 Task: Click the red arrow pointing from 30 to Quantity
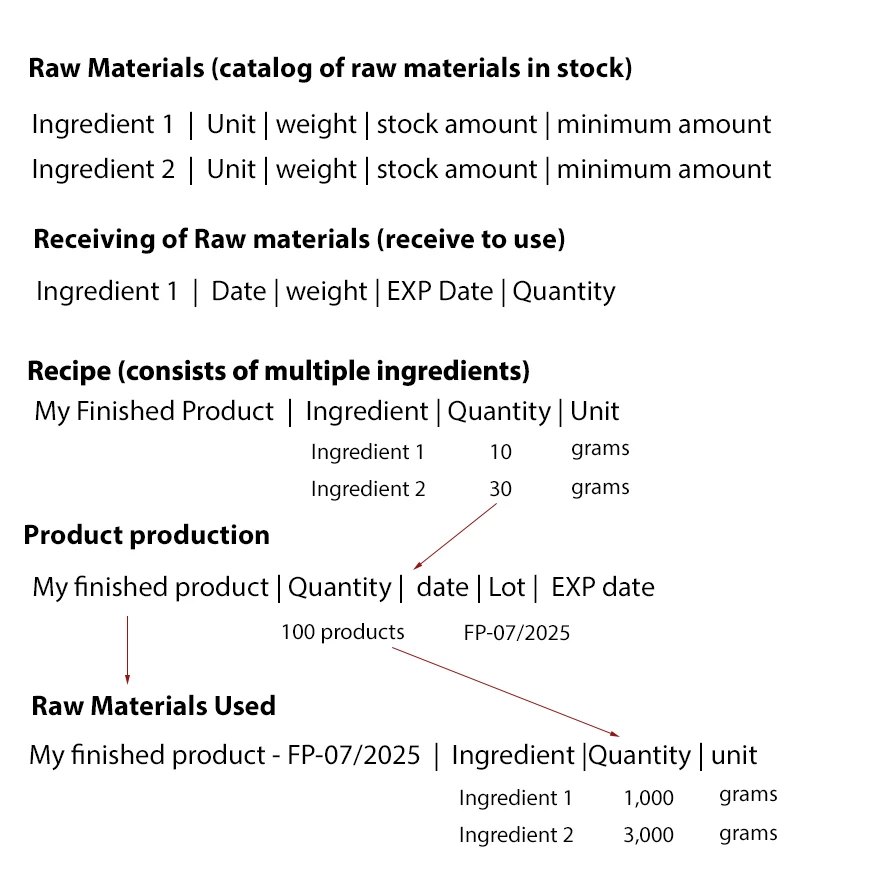(455, 536)
